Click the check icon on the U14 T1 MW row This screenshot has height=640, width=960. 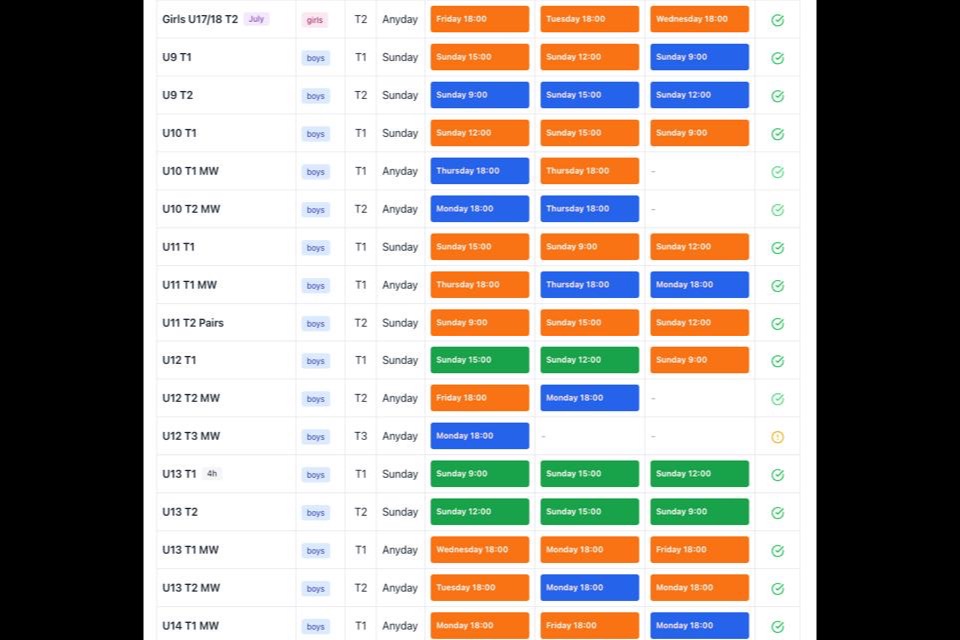point(777,626)
